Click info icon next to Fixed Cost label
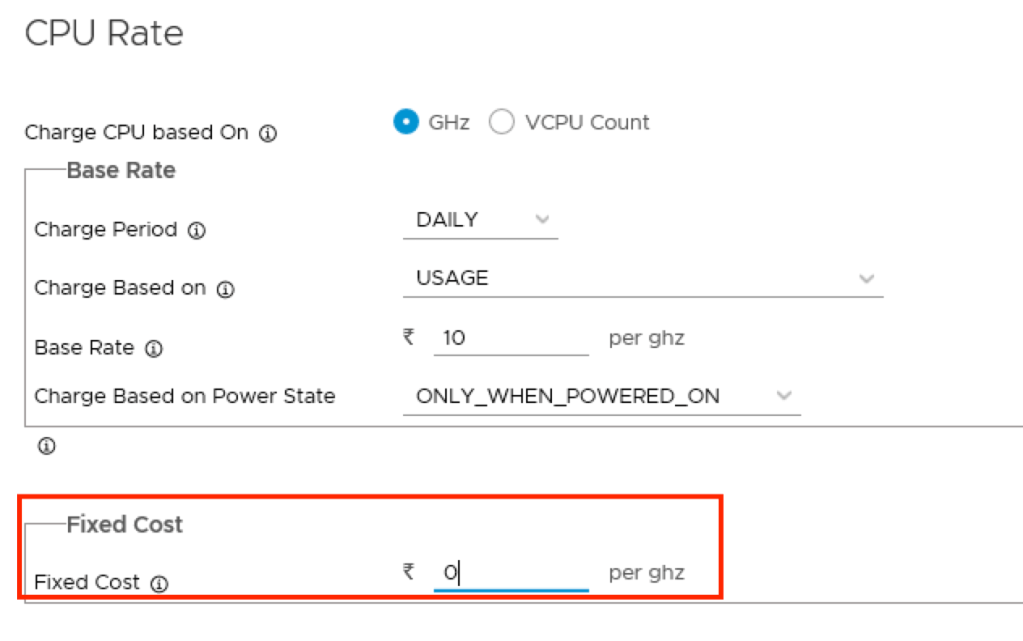This screenshot has width=1023, height=641. click(x=159, y=583)
